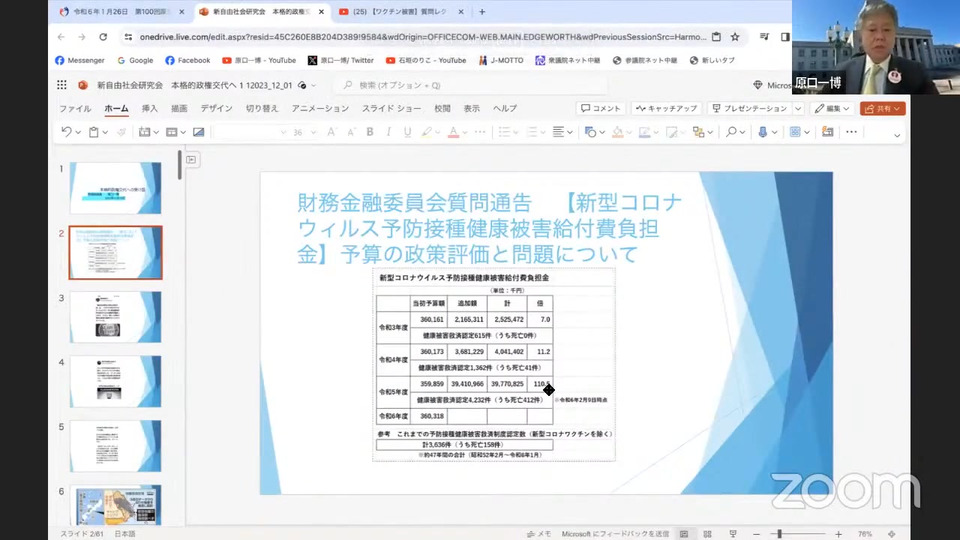The image size is (960, 540).
Task: Toggle Underline formatting
Action: pos(407,132)
